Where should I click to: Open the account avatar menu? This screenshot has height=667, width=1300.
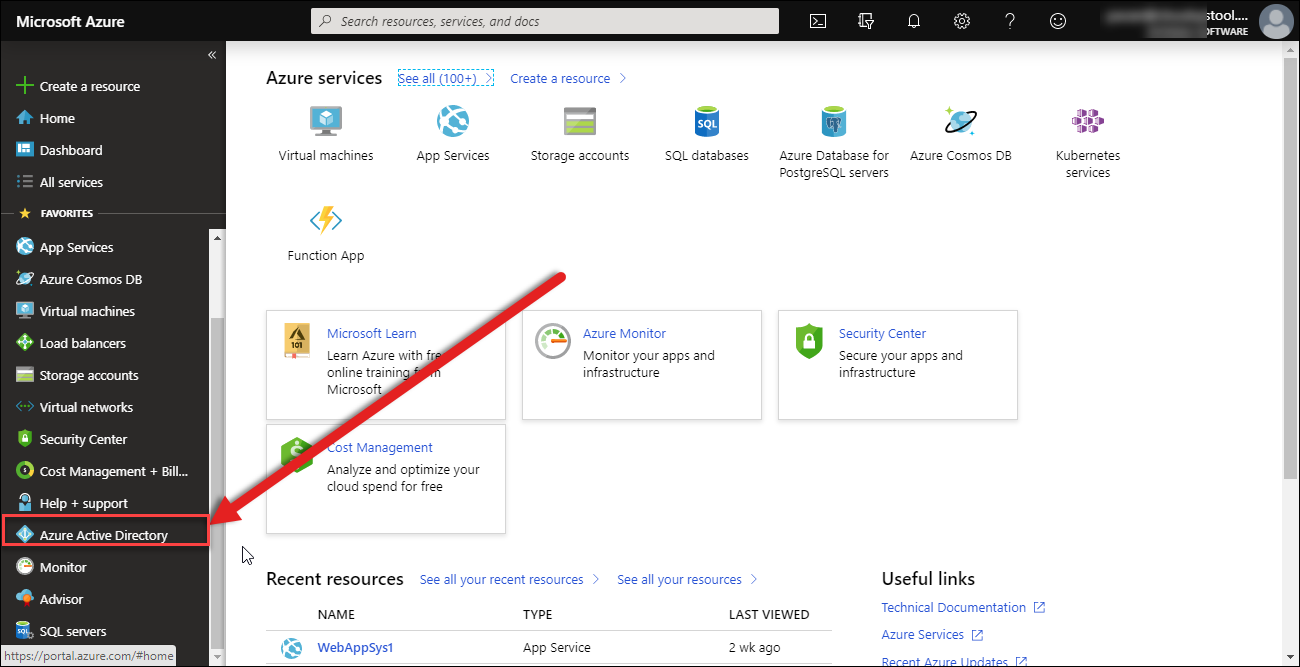click(x=1275, y=21)
